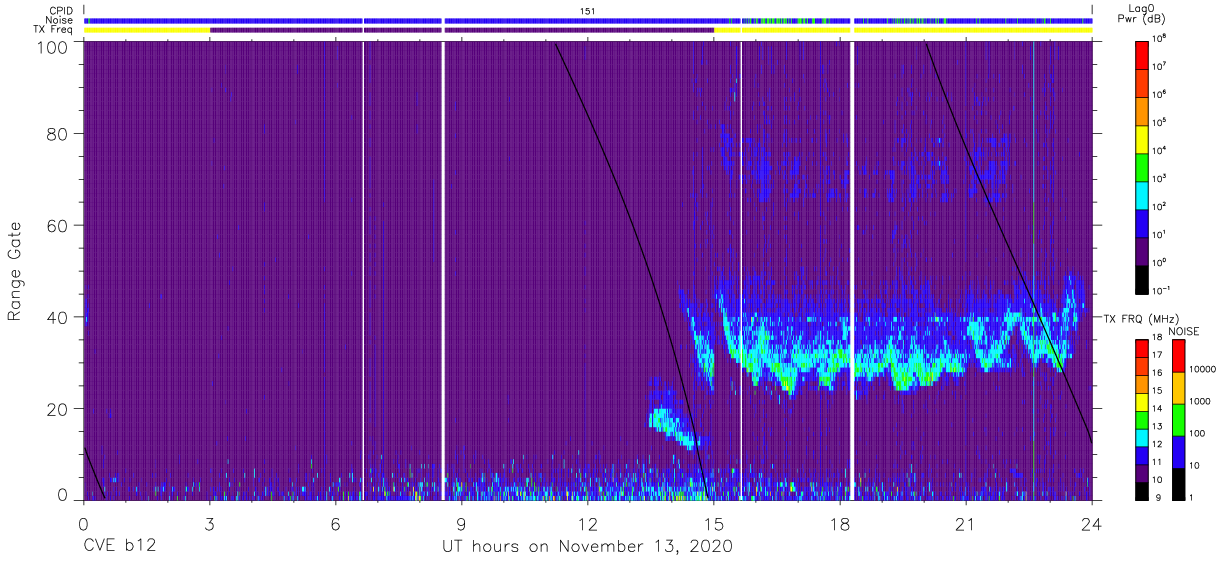Click the CPID value '151'
Screen dimensions: 1228x567
point(587,11)
